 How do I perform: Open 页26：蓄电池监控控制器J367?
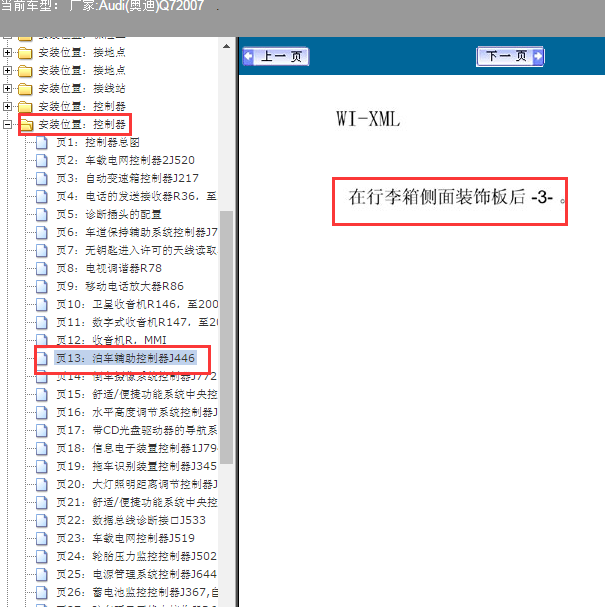137,592
